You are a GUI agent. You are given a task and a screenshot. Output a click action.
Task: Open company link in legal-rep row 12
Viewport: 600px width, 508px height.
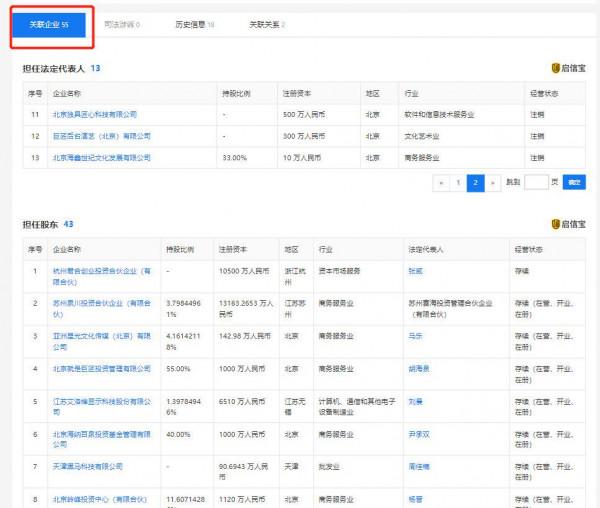pos(101,136)
